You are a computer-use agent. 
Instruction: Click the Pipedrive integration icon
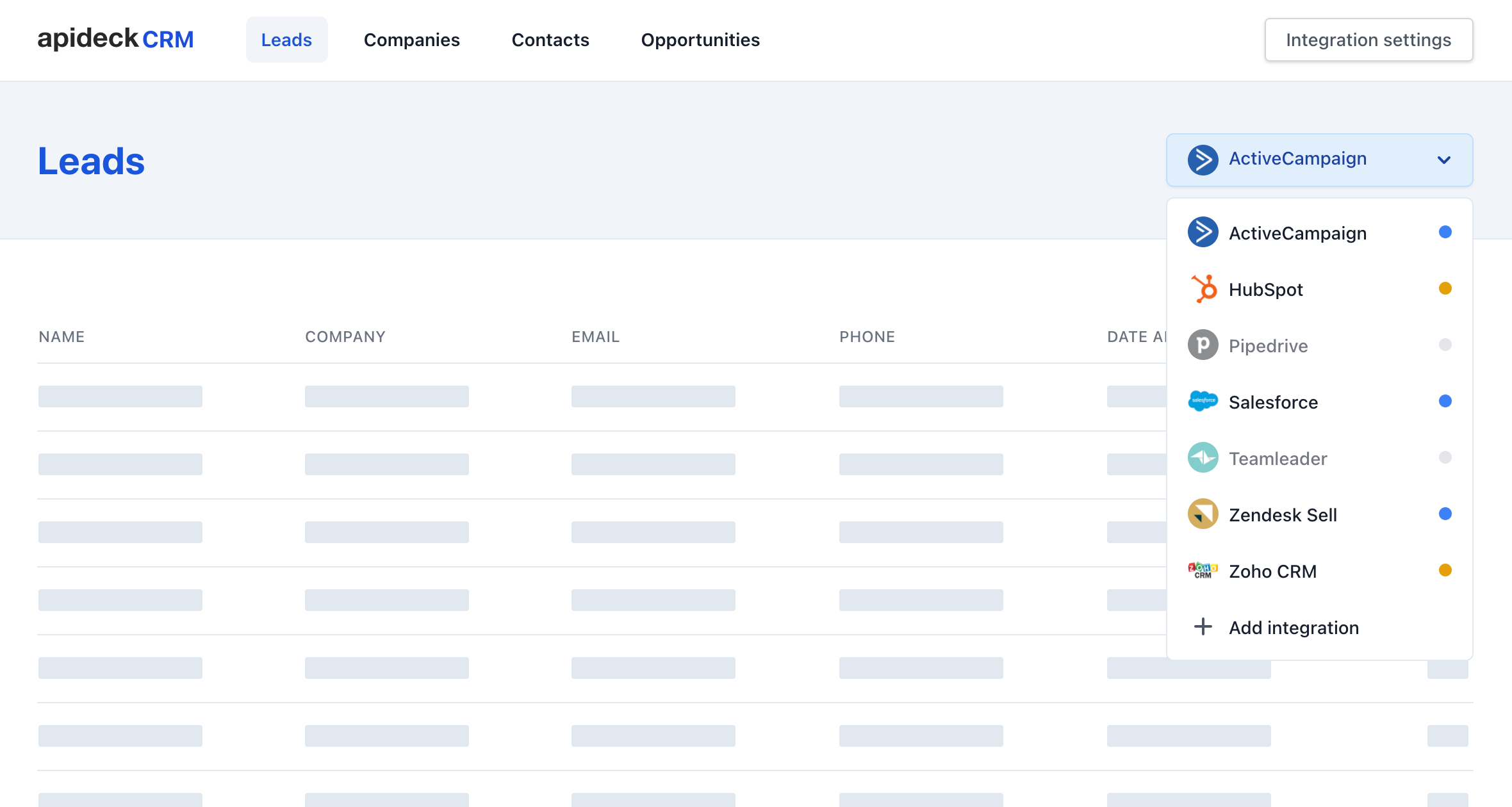click(1201, 345)
